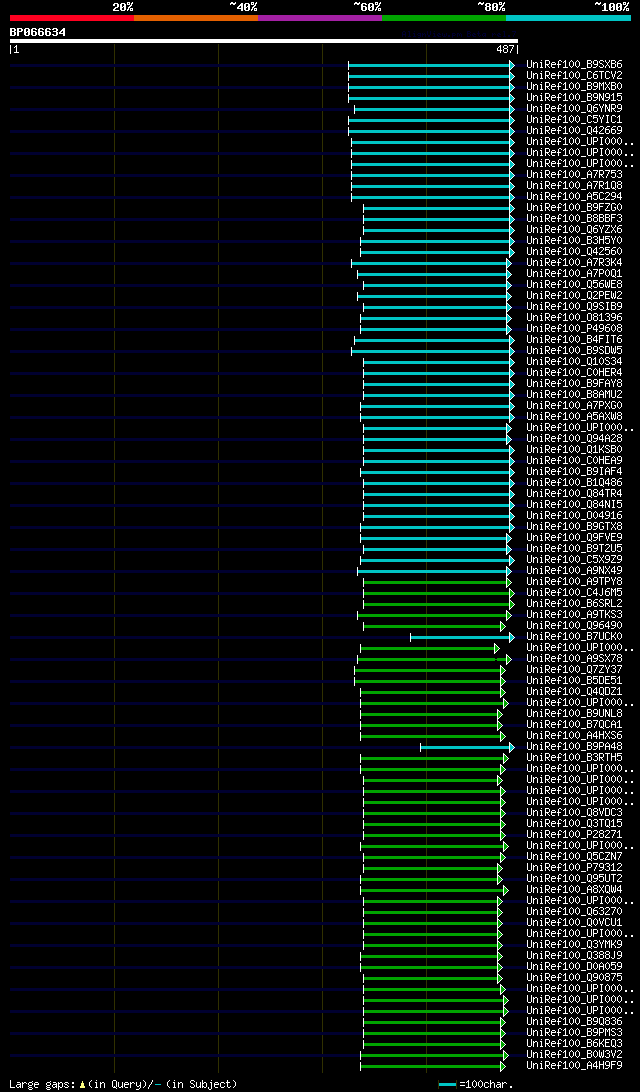Screen dimensions: 640x1092
Task: Open hit UniRef100_C6TCV2
Action: (575, 75)
